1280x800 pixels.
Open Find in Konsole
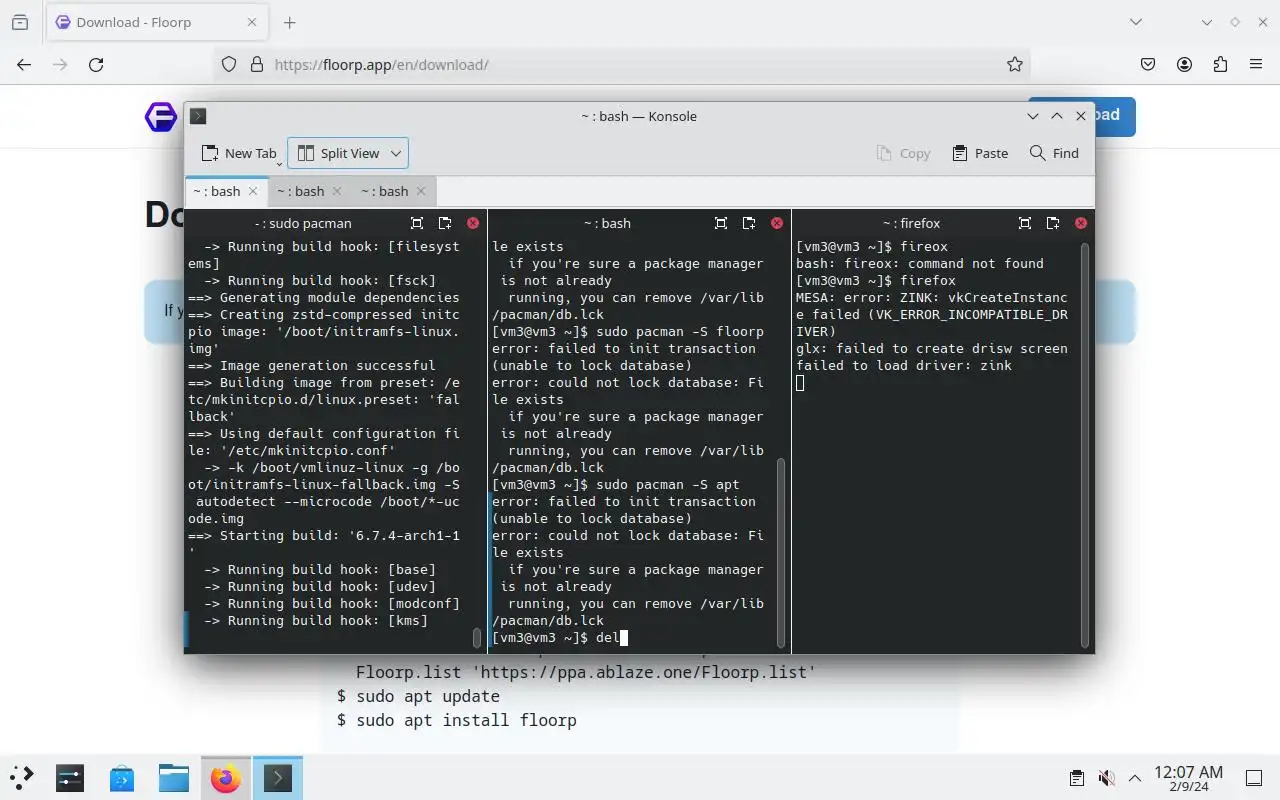1054,153
